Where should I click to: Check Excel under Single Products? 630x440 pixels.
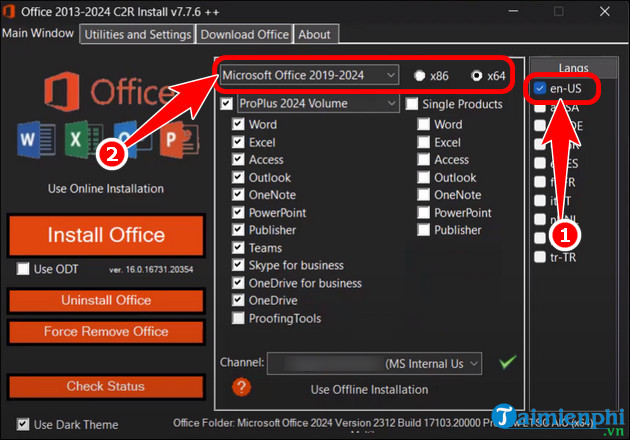tap(423, 142)
